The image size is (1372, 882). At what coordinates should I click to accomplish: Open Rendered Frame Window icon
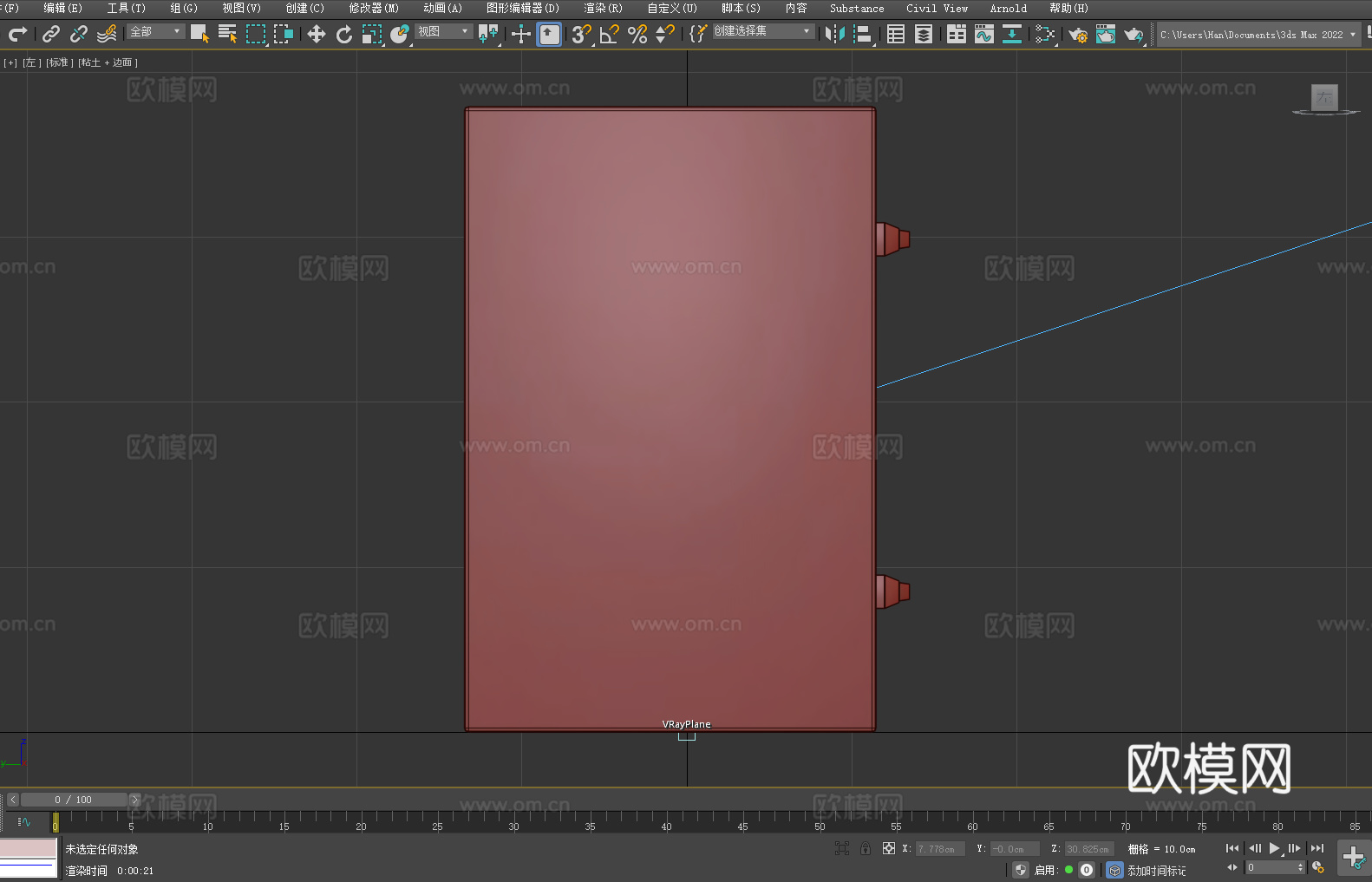point(1106,34)
